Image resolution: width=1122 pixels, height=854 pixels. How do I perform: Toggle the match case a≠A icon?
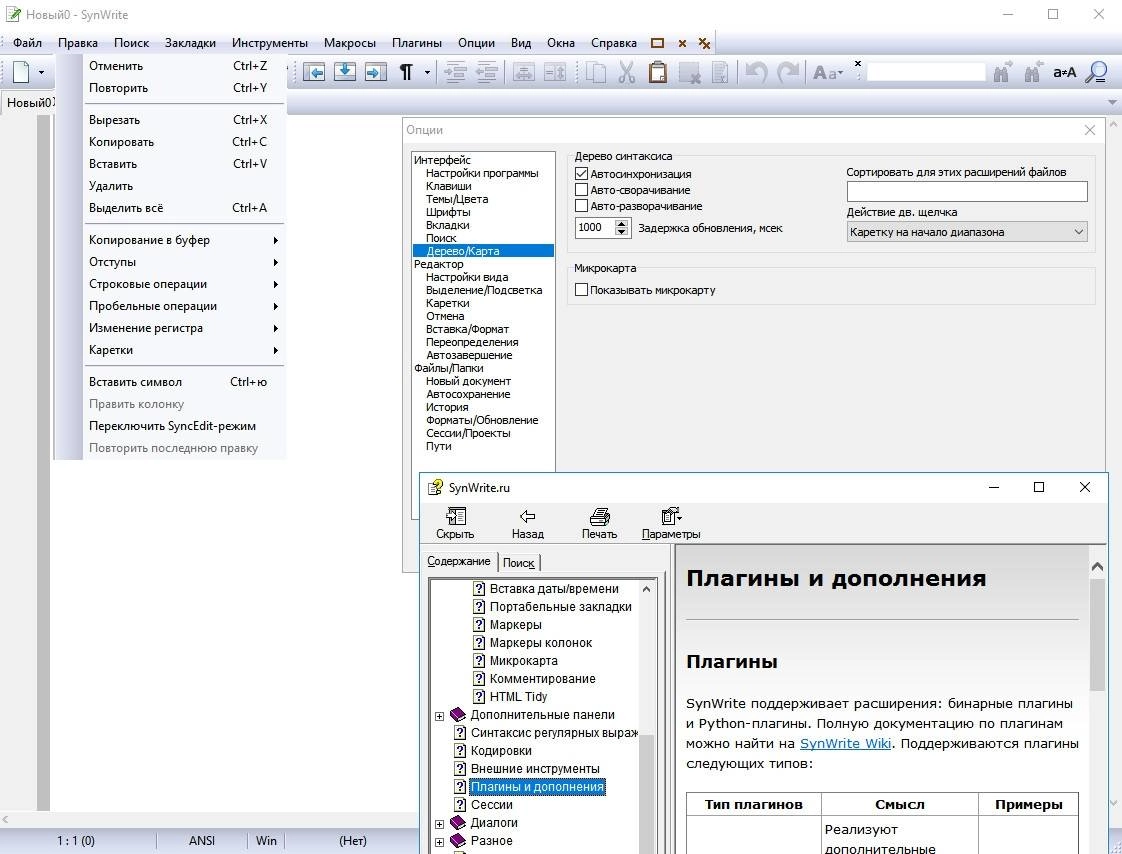tap(1064, 72)
